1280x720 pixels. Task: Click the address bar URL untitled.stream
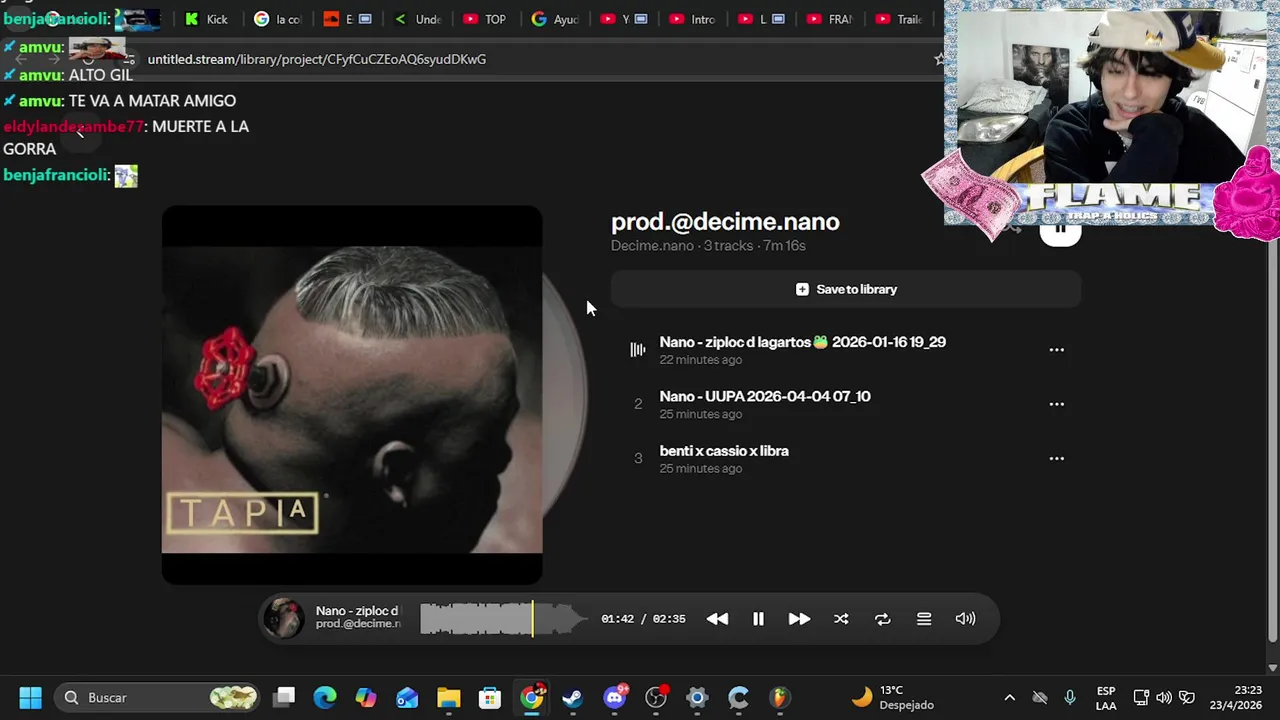tap(317, 59)
